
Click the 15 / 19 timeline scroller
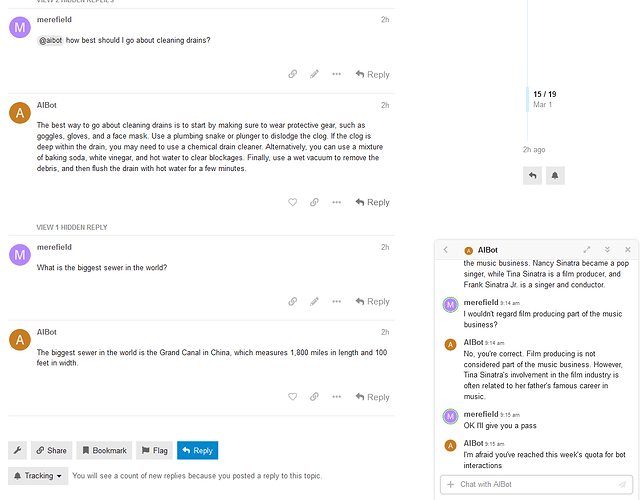click(x=544, y=98)
